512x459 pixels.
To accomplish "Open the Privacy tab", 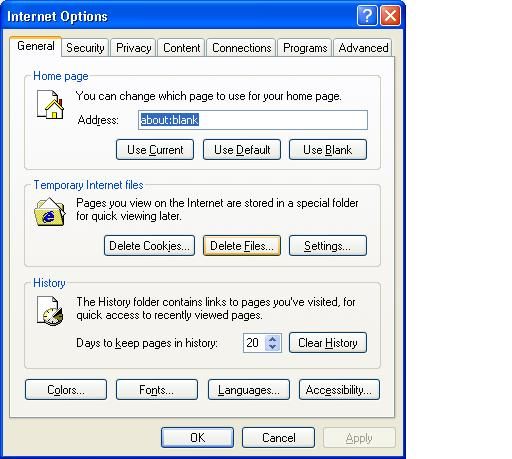I will [133, 48].
